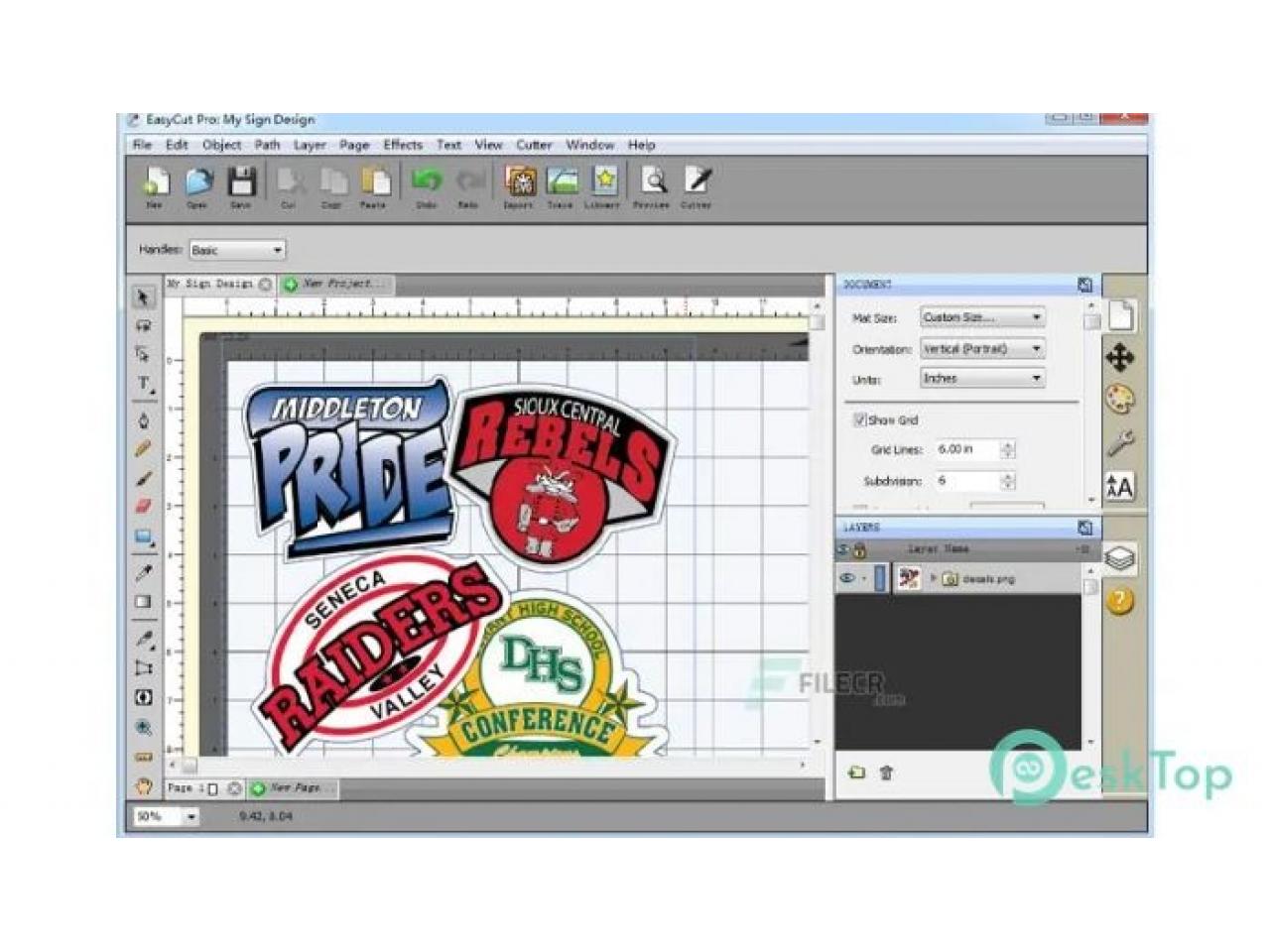Add a new layer folder icon
This screenshot has width=1270, height=952.
coord(856,772)
